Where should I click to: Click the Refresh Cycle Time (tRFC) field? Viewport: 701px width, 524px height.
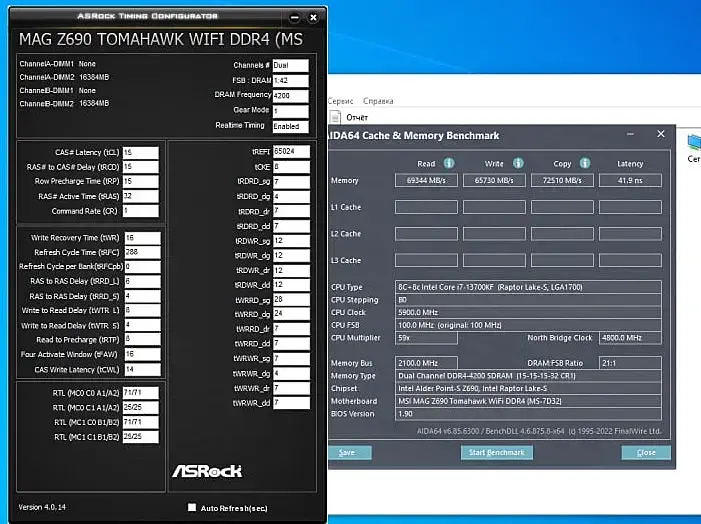tap(142, 252)
